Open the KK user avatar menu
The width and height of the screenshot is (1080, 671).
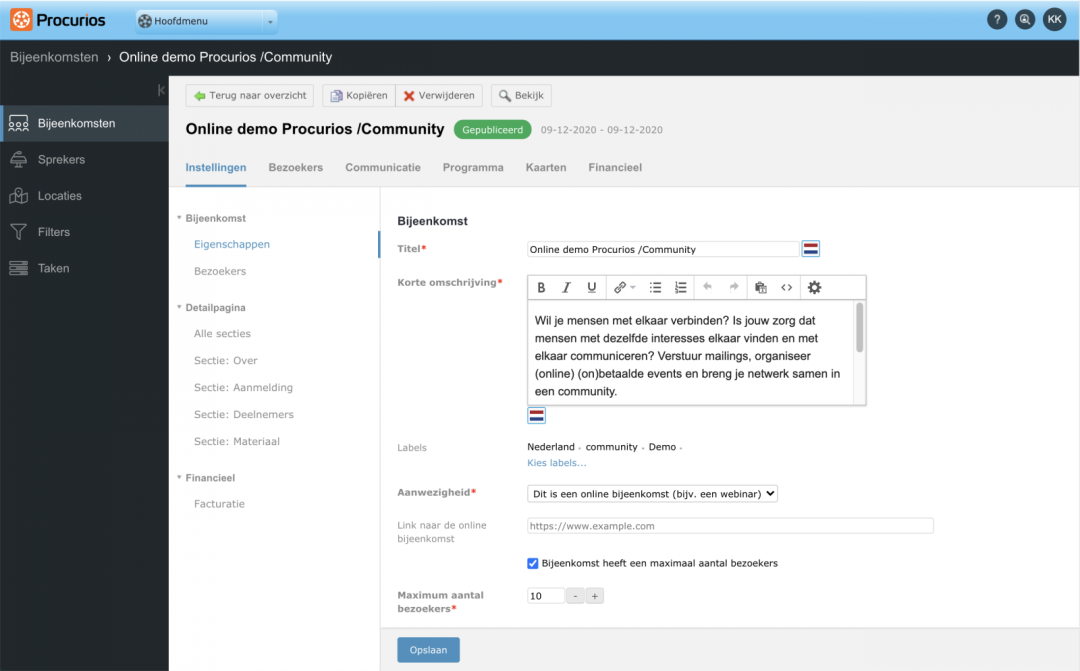[1055, 20]
